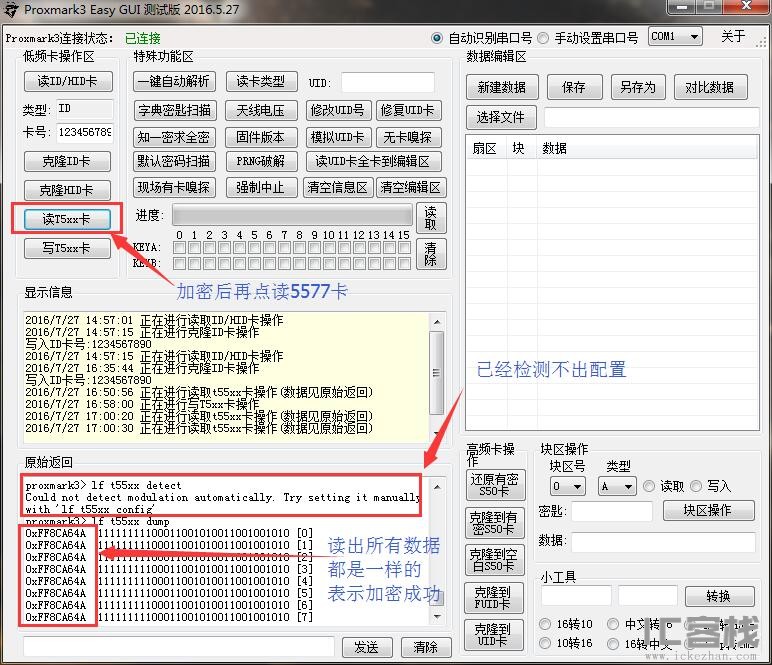Click 选择文件 button

[x=501, y=117]
